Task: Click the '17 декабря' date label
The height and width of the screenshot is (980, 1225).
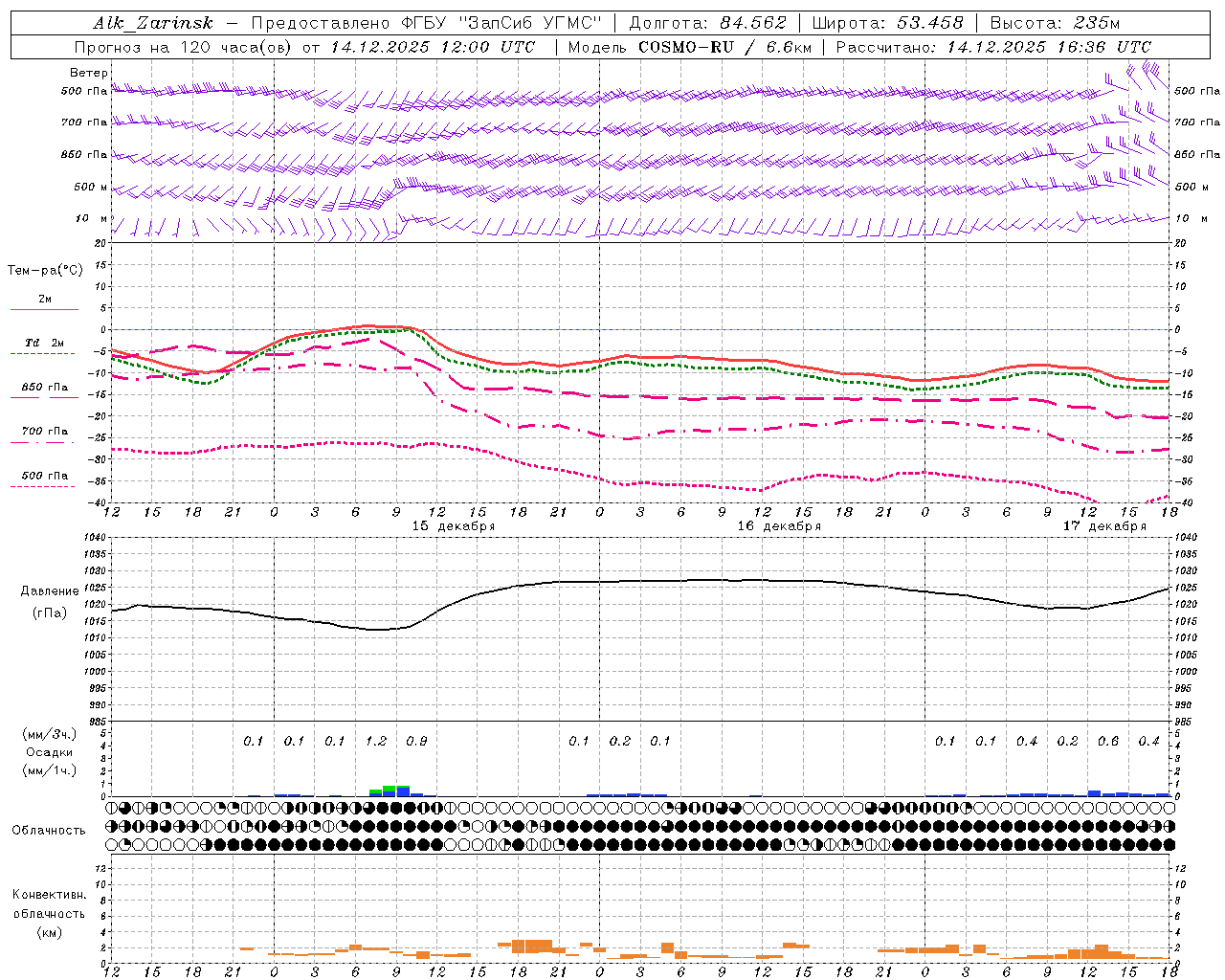Action: [1104, 526]
